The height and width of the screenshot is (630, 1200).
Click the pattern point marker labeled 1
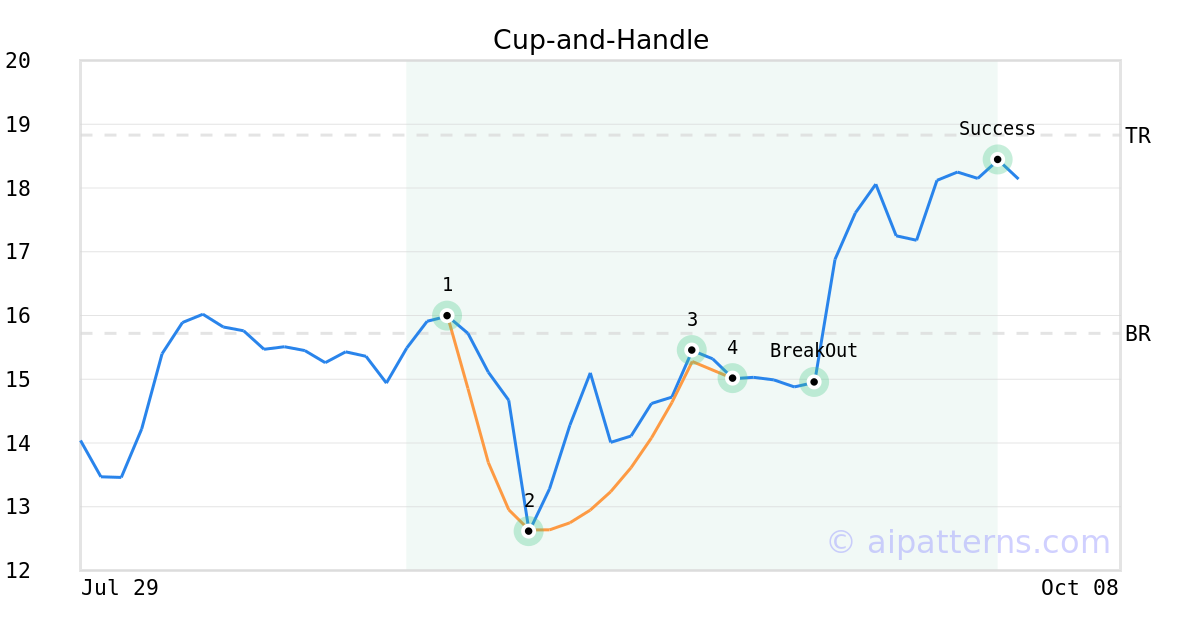point(447,315)
